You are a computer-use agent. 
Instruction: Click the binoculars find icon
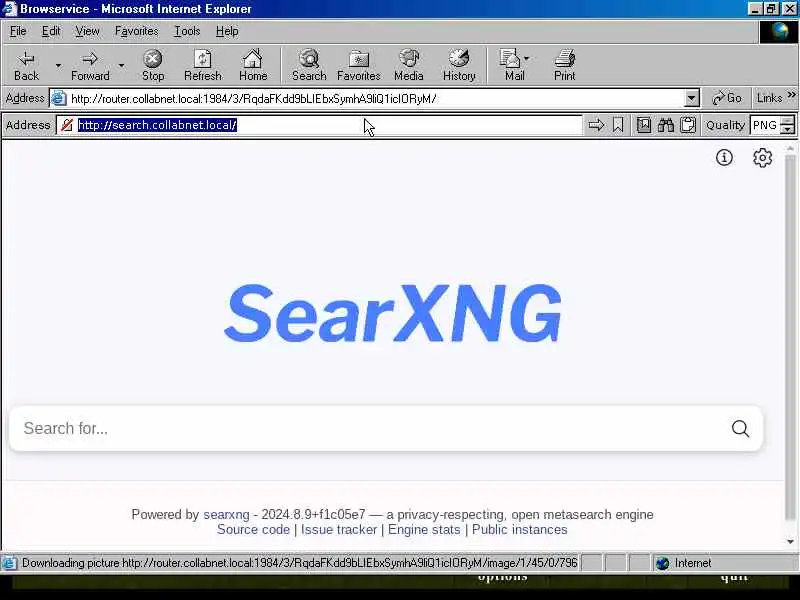pos(666,125)
